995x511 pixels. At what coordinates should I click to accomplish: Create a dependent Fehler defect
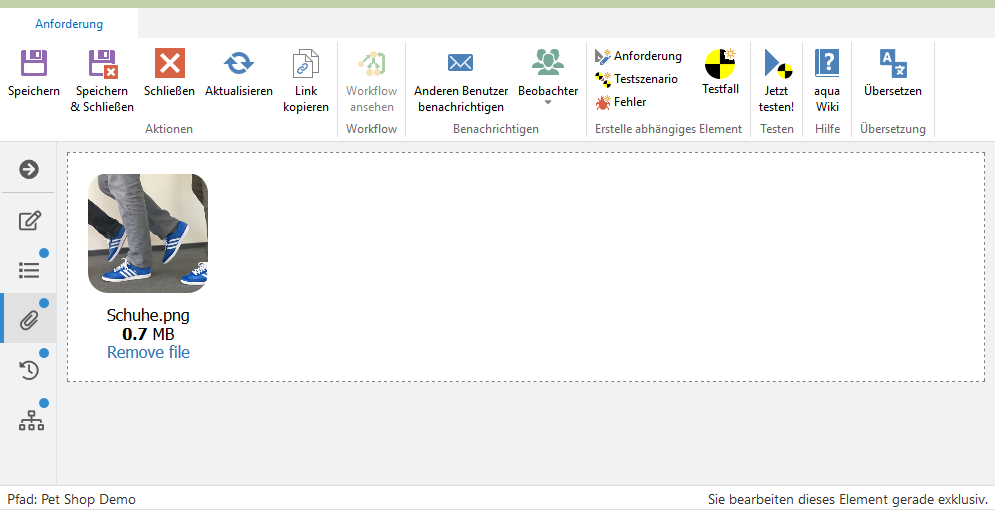pyautogui.click(x=622, y=102)
